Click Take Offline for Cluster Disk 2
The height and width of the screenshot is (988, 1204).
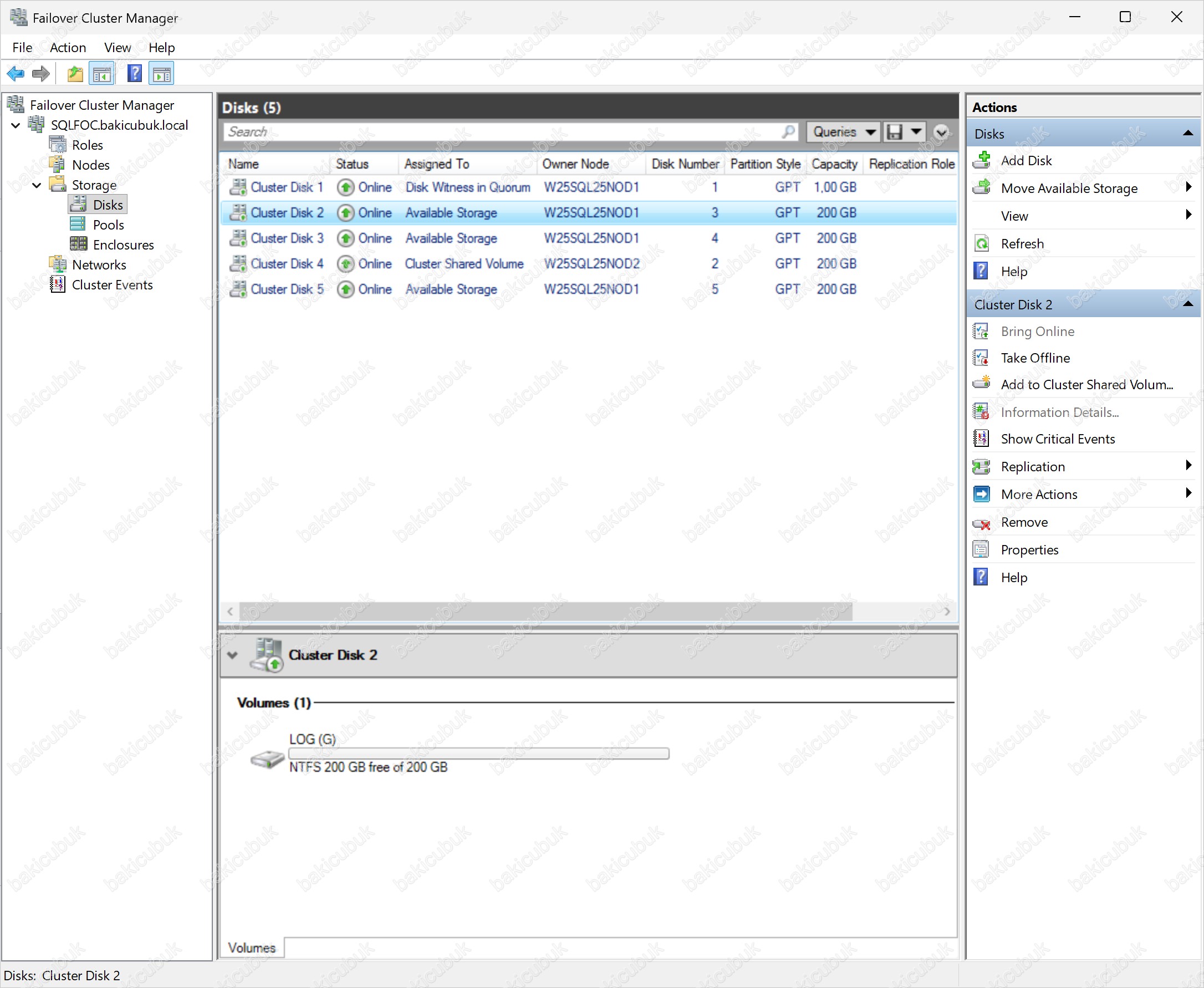click(1035, 358)
